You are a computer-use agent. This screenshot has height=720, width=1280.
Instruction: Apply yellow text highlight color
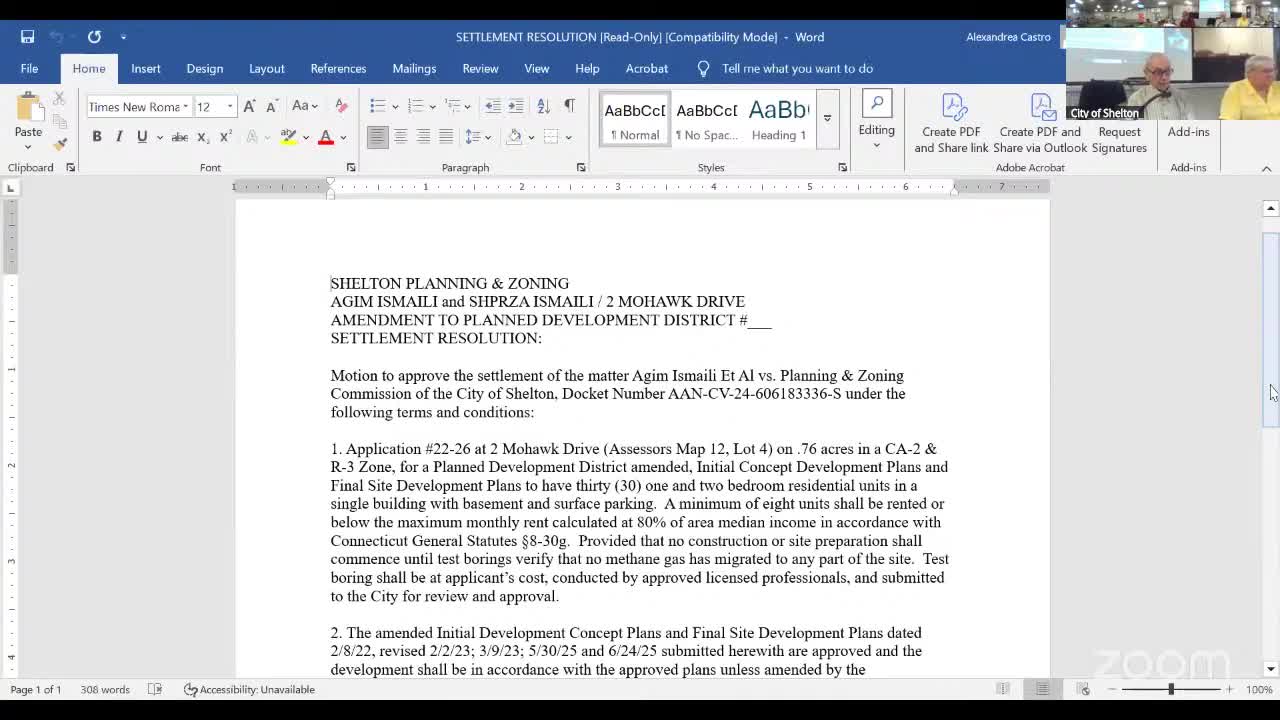click(x=288, y=137)
